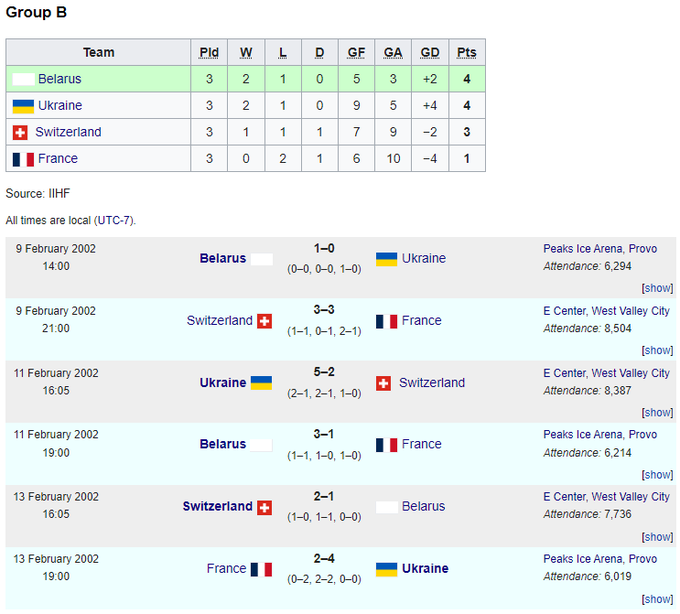Click France flag in France–Ukraine 2–4 match

(x=261, y=569)
